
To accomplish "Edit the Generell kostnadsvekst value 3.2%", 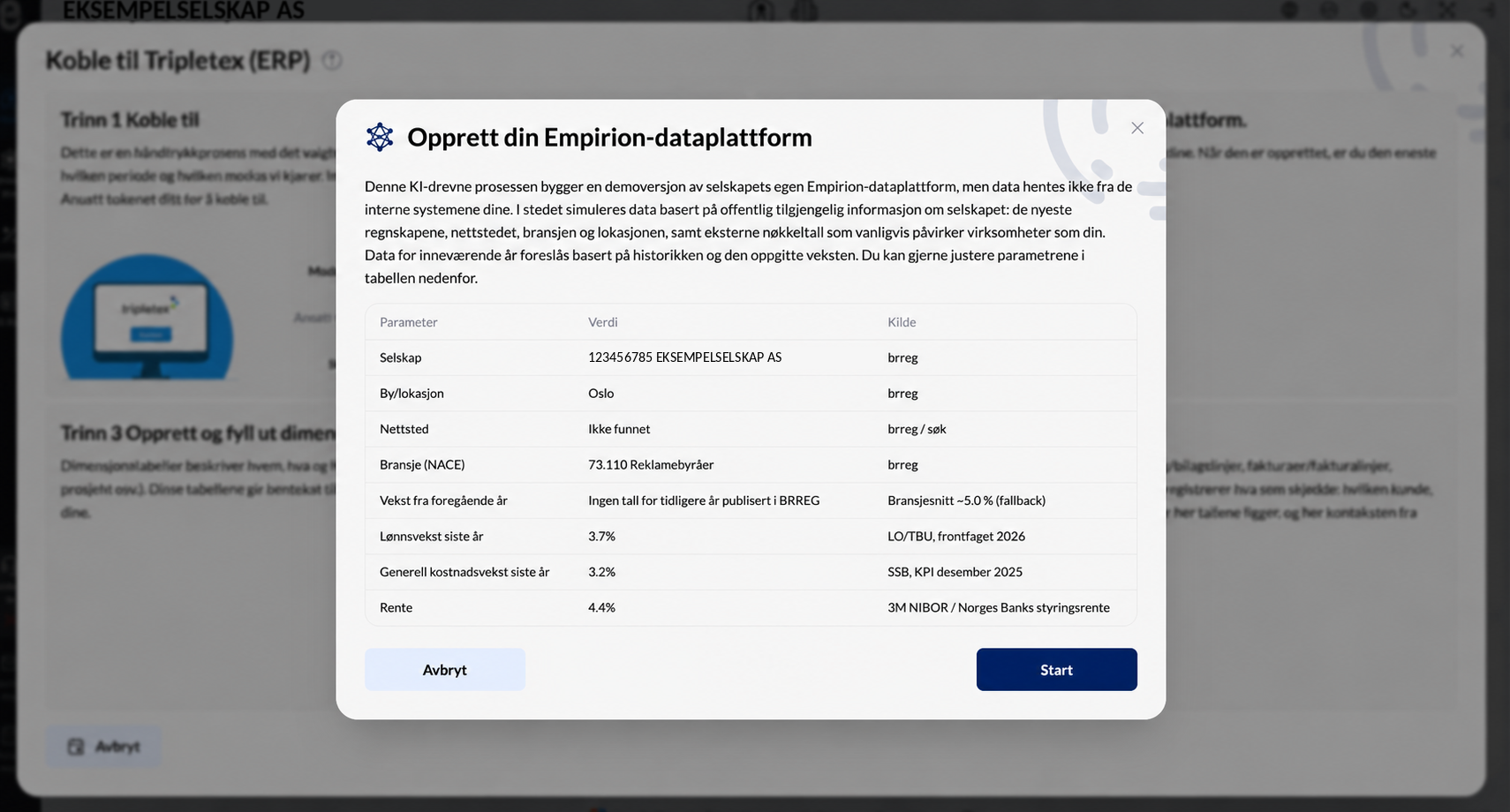I will (x=601, y=572).
